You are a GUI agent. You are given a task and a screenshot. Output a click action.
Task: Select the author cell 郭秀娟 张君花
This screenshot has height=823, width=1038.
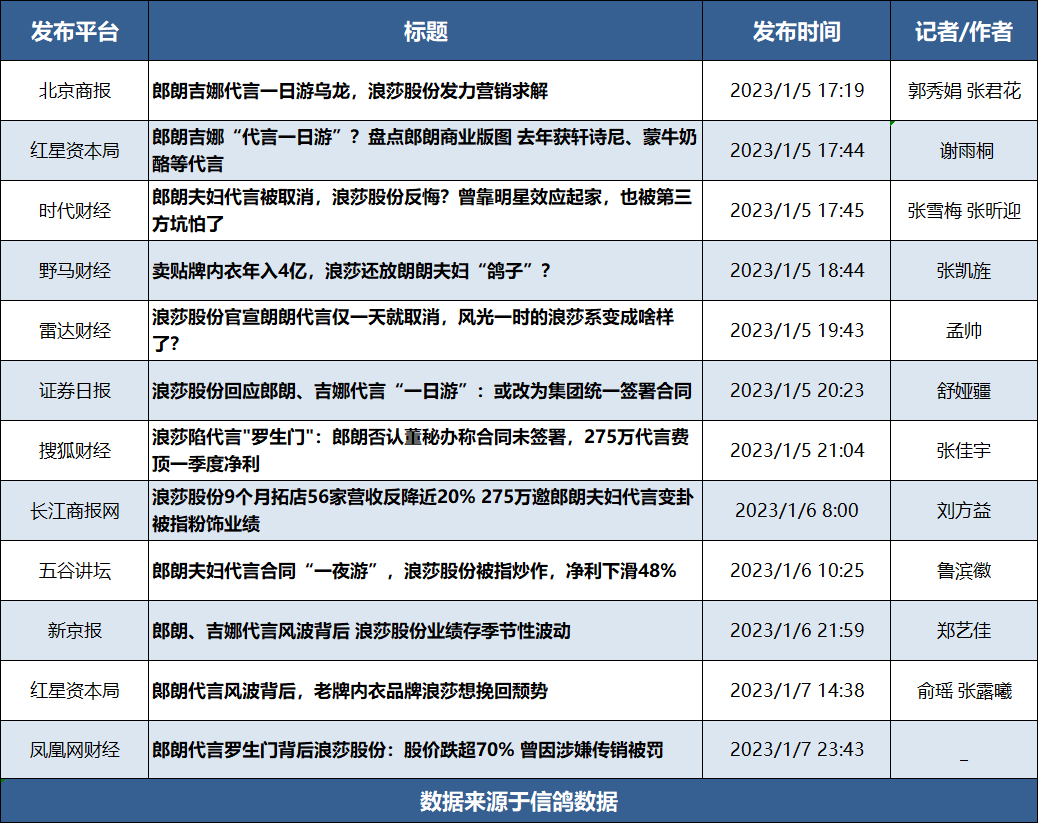(x=964, y=91)
